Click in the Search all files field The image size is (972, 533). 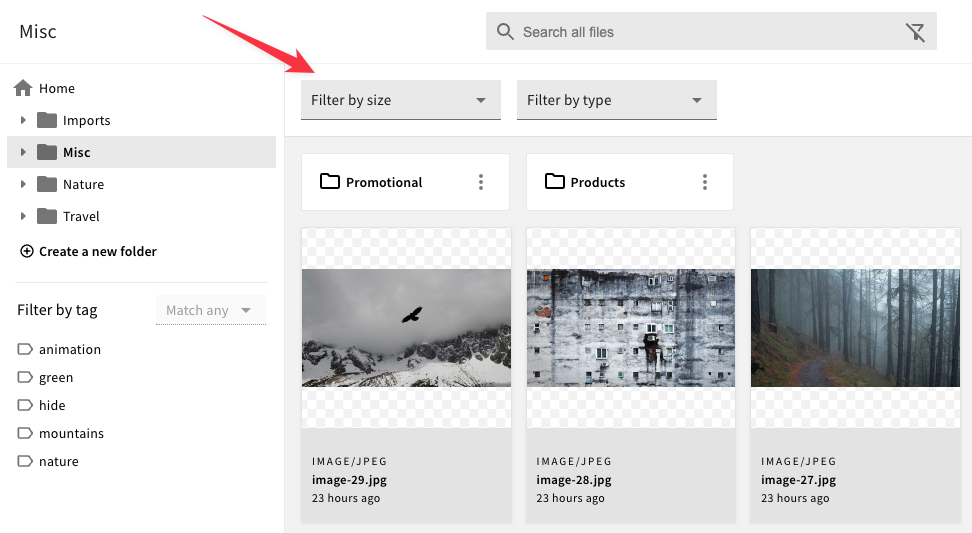click(x=700, y=32)
